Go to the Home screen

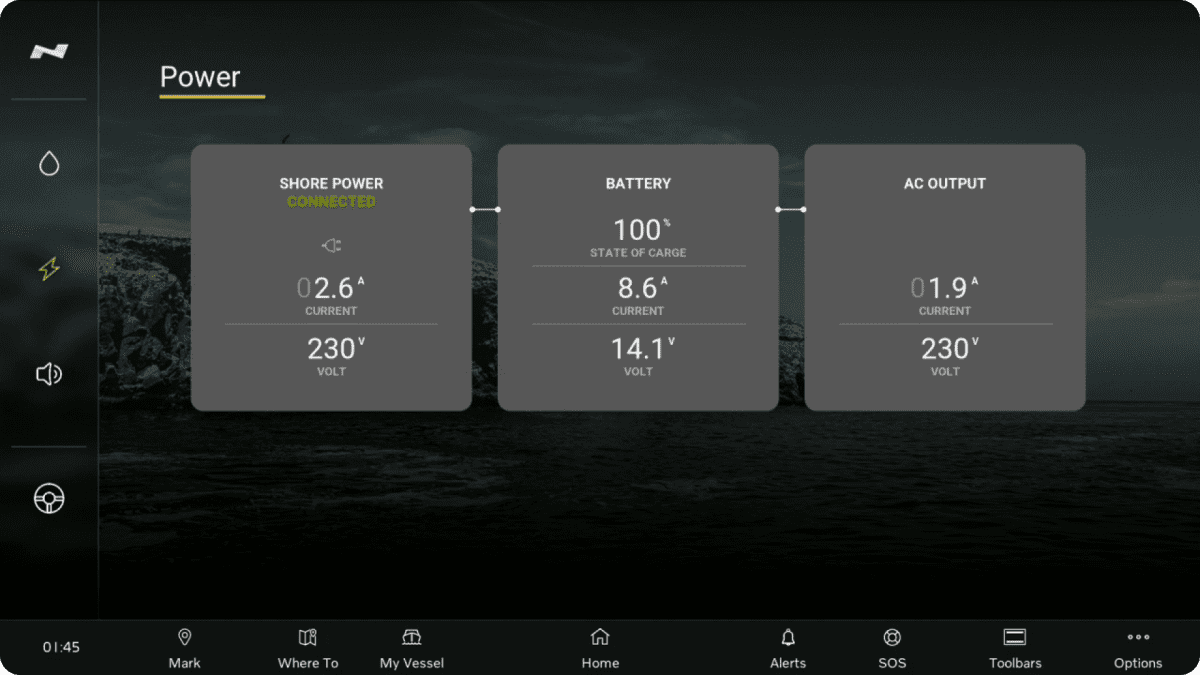tap(600, 647)
